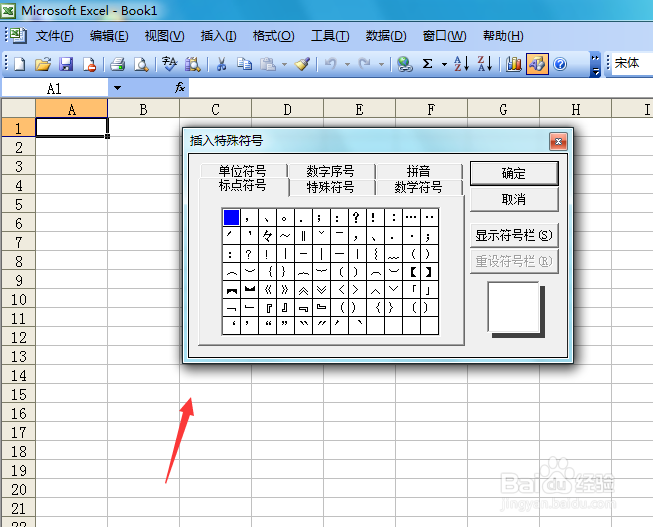Screen dimensions: 653x527
Task: Click the formula bar input field
Action: [421, 88]
